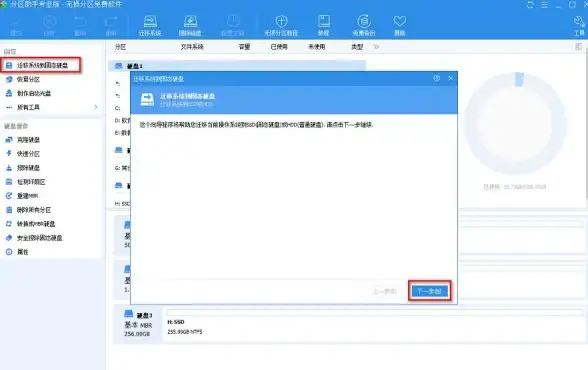Image resolution: width=588 pixels, height=370 pixels.
Task: Click the Used (已使用) column header
Action: pos(279,47)
